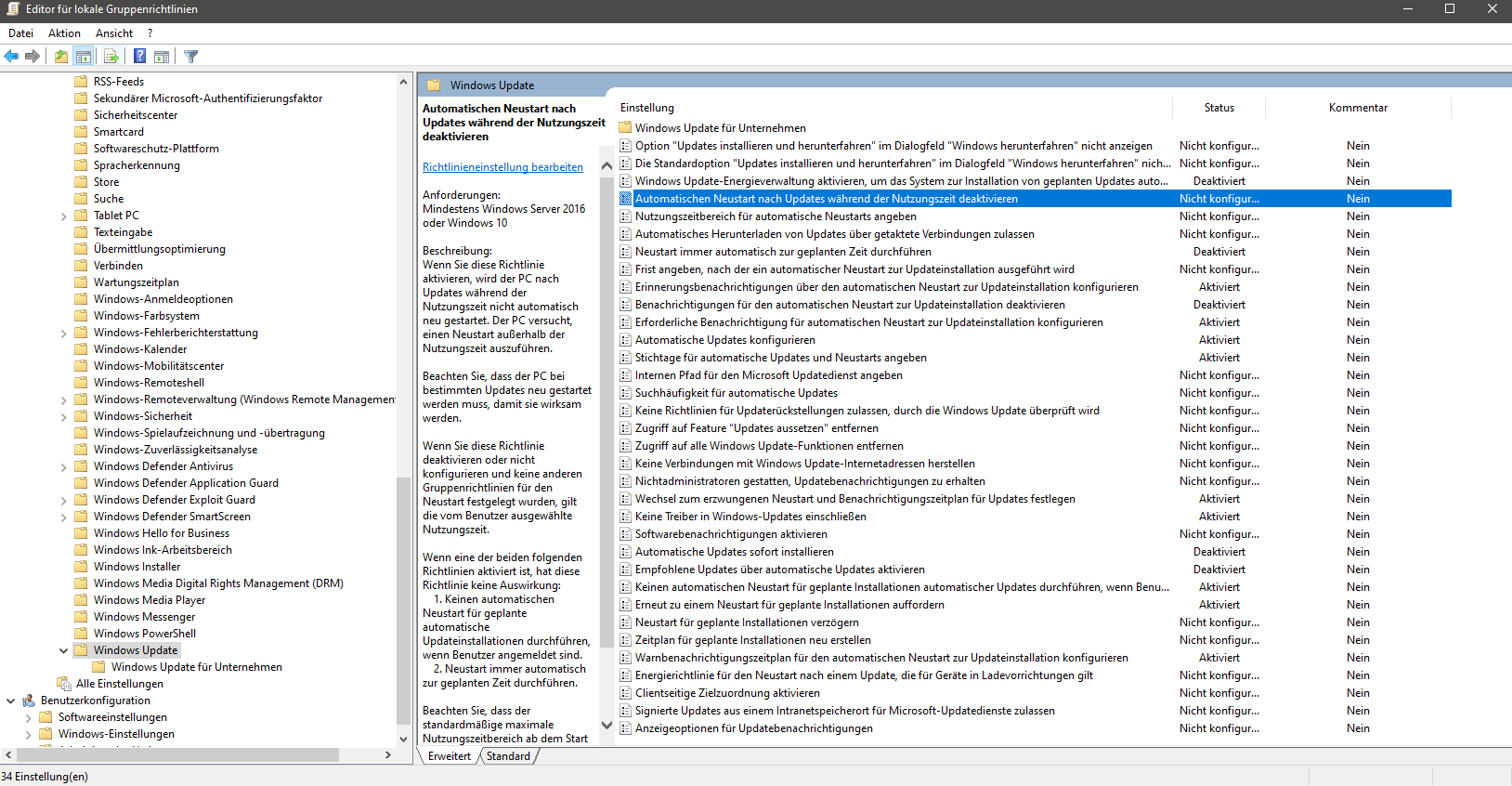Switch to the Standard tab
The width and height of the screenshot is (1512, 786).
click(508, 756)
